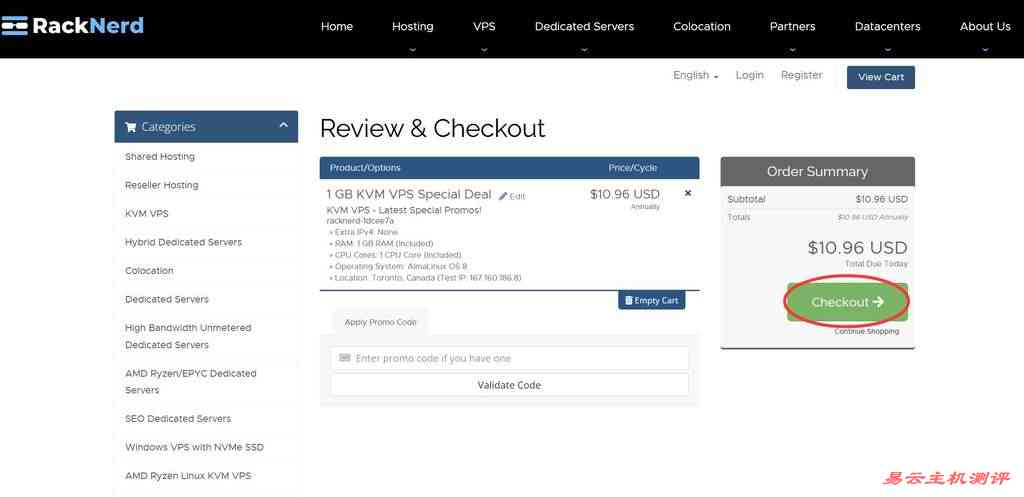
Task: Click the Login link
Action: 749,75
